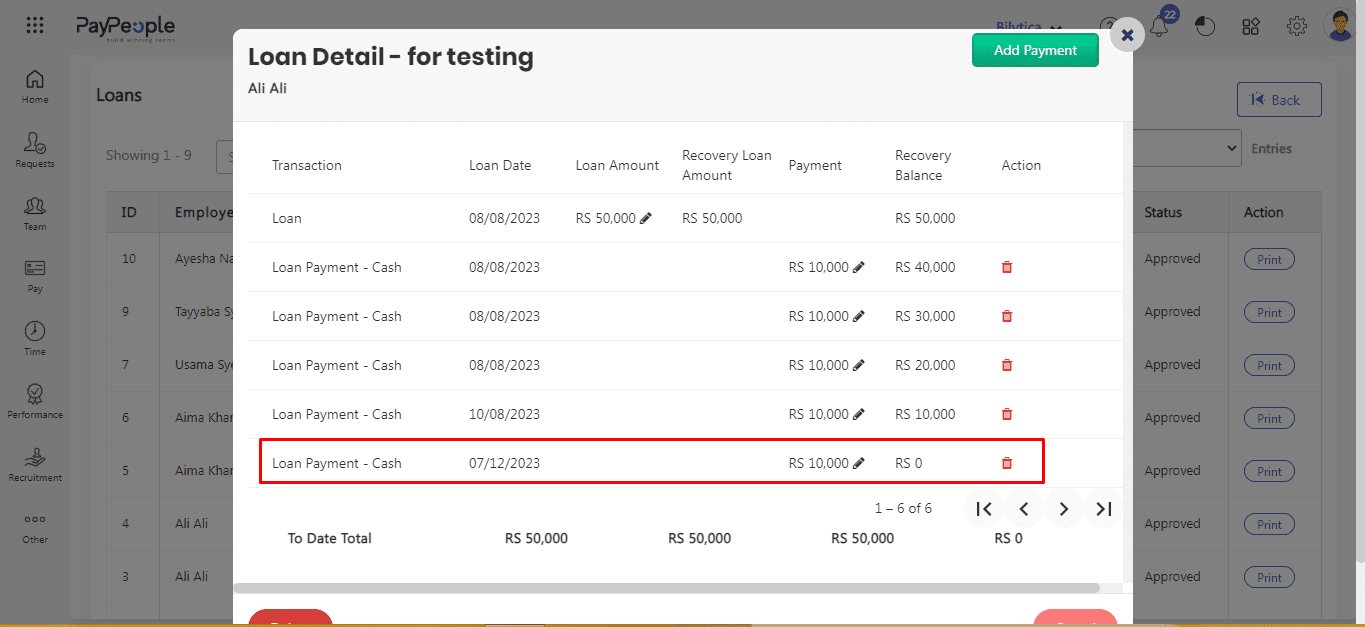
Task: Edit payment with RS 20,000 recovery balance
Action: 859,365
